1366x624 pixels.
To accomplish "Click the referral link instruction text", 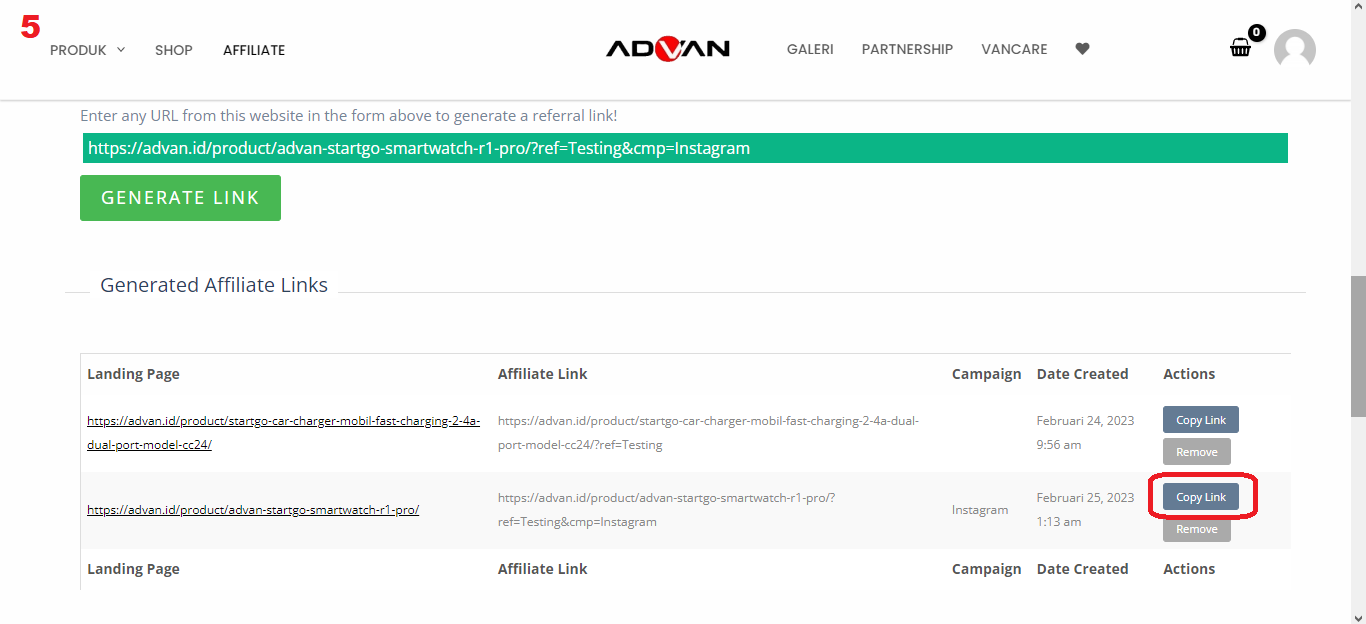I will [348, 116].
